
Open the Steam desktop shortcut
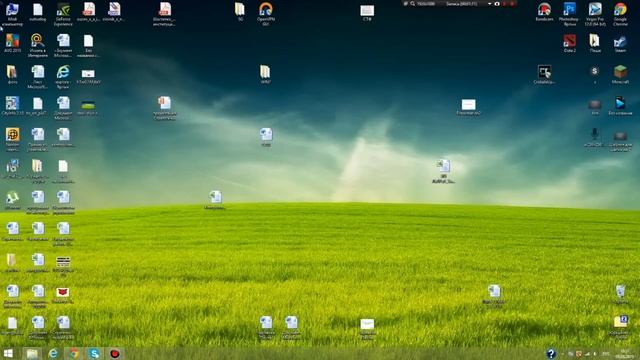click(x=620, y=43)
